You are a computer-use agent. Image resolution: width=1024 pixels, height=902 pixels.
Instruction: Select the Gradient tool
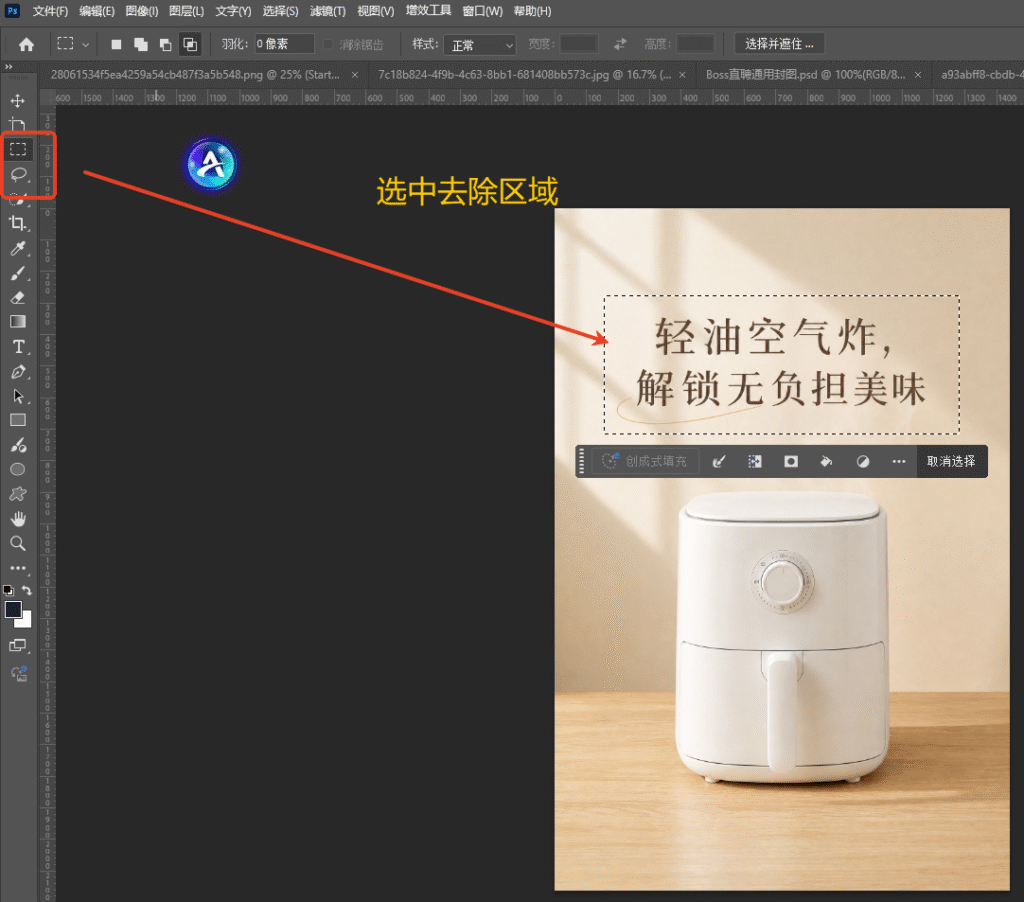(18, 322)
